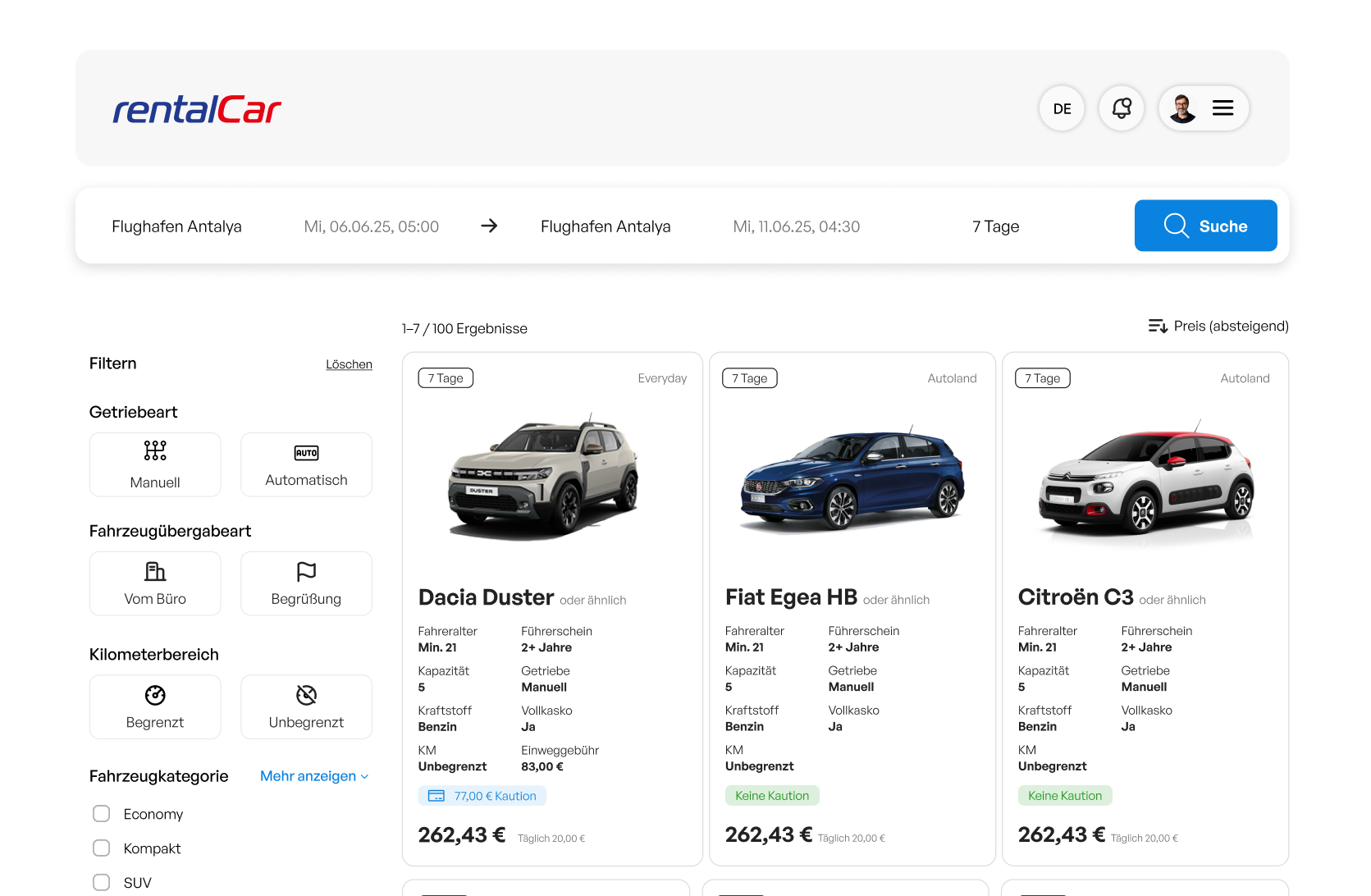Click the 262,43 € price on Citroën card
This screenshot has height=896, width=1371.
pos(1062,835)
